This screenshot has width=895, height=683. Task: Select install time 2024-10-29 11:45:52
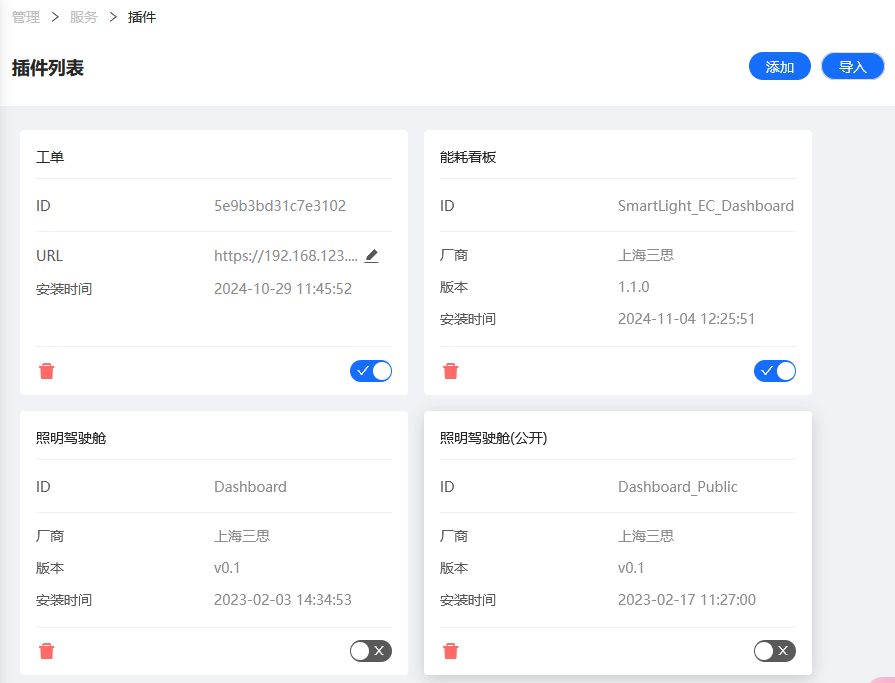(283, 289)
